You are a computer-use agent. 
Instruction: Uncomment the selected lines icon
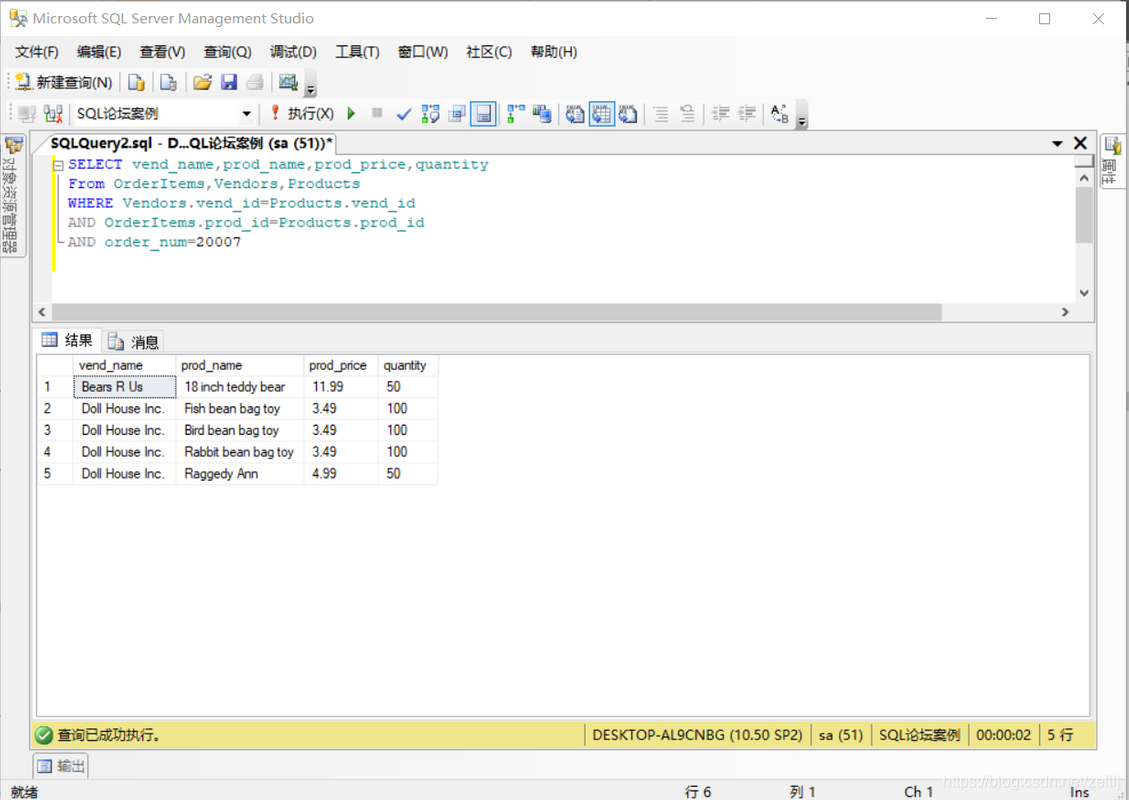[x=688, y=114]
